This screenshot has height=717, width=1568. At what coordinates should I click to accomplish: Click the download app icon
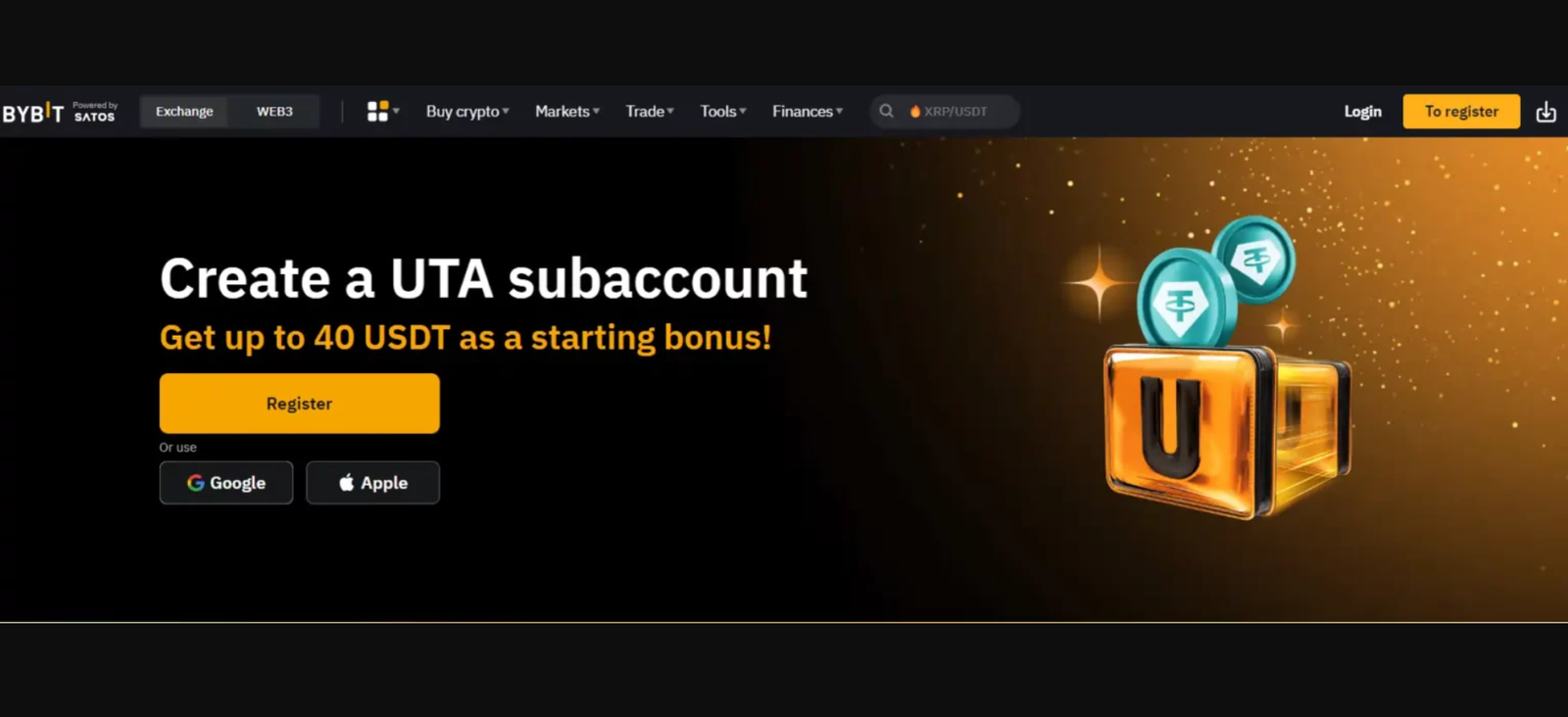click(1545, 112)
